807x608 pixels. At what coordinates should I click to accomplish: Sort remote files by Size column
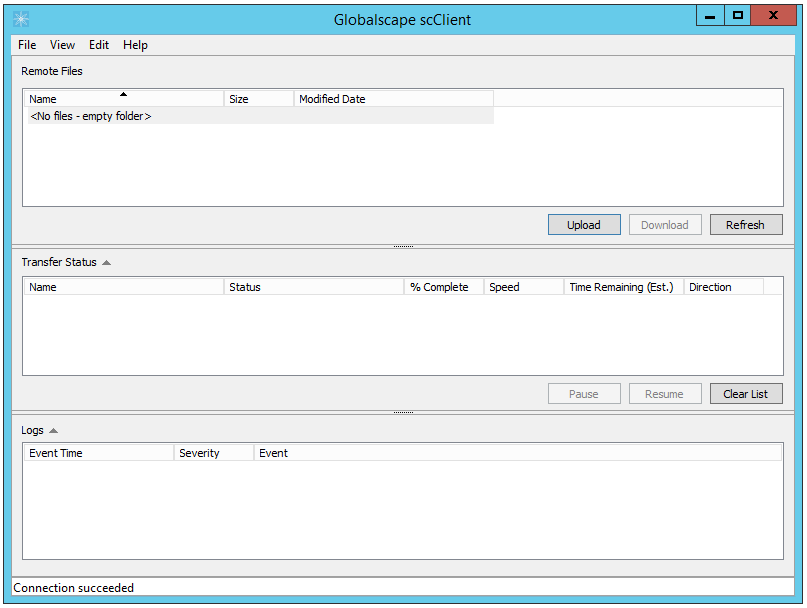click(259, 99)
